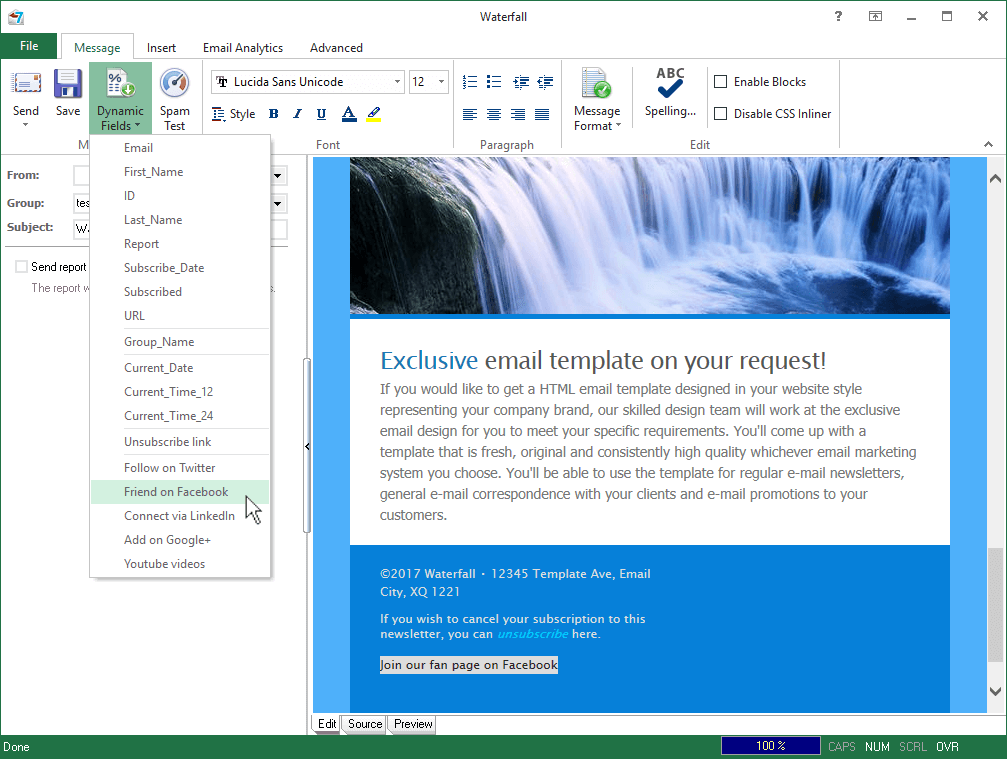Screen dimensions: 1007x759
Task: Insert the First_Name dynamic field
Action: click(180, 172)
